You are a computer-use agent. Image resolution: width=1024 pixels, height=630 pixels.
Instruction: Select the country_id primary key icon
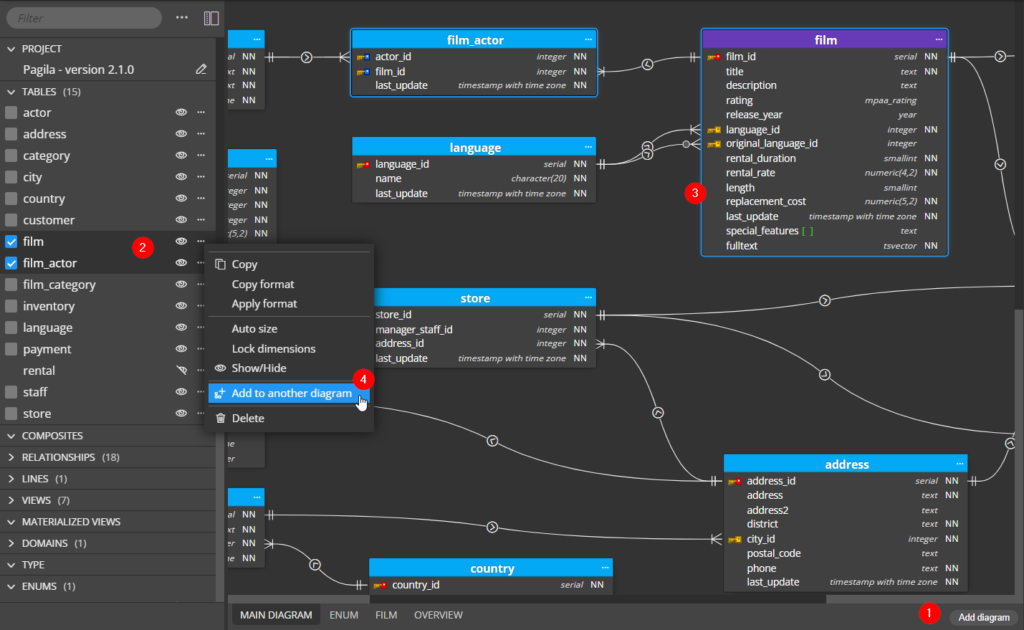click(x=380, y=585)
